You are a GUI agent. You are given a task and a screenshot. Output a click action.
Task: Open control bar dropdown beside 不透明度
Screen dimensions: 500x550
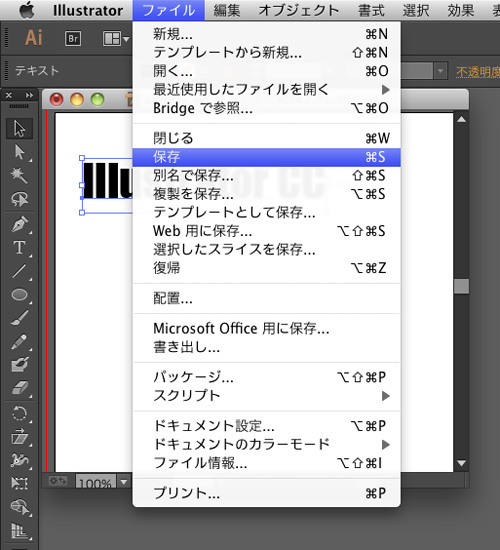pos(440,72)
